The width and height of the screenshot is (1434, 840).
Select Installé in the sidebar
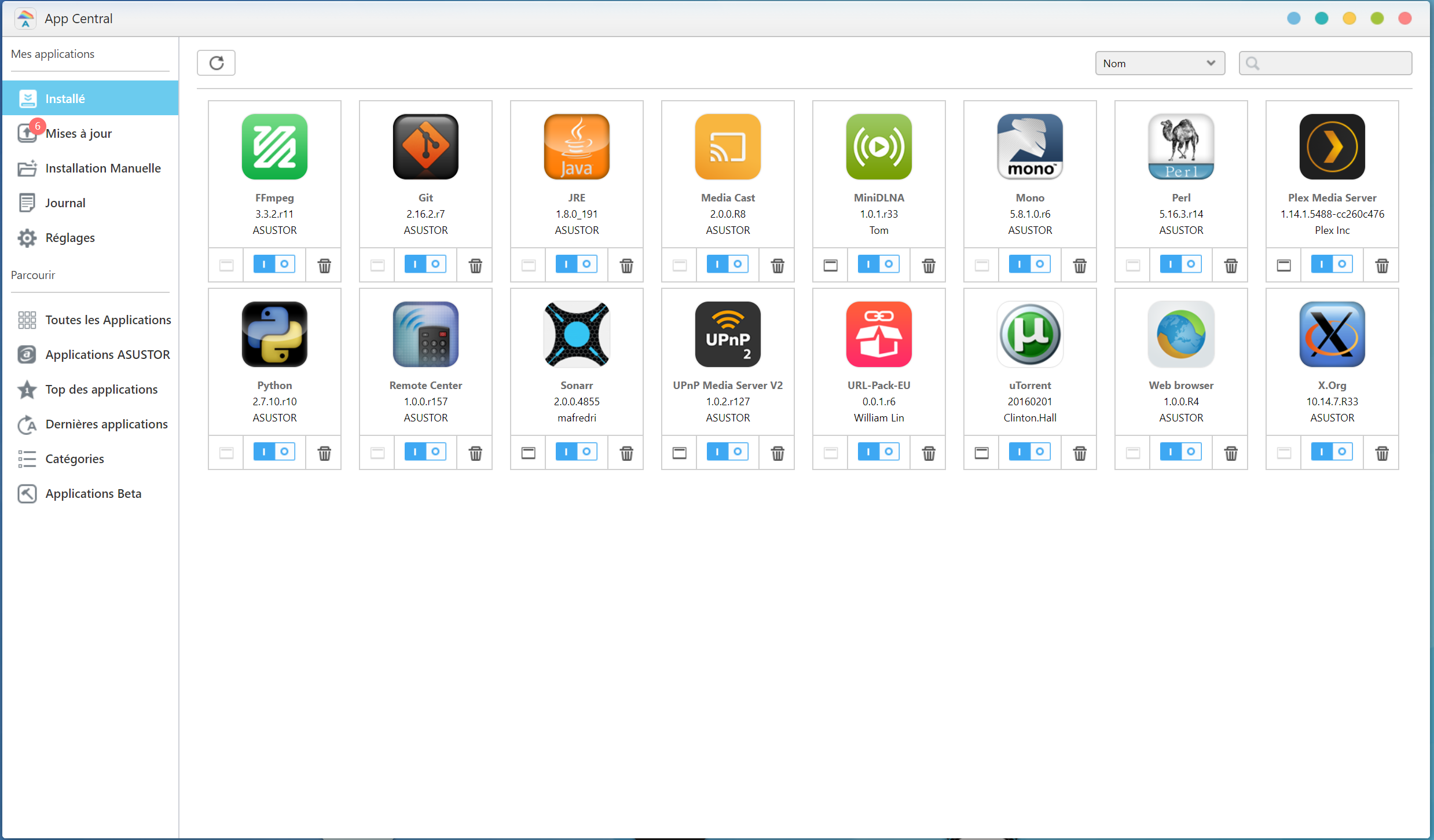pyautogui.click(x=90, y=98)
